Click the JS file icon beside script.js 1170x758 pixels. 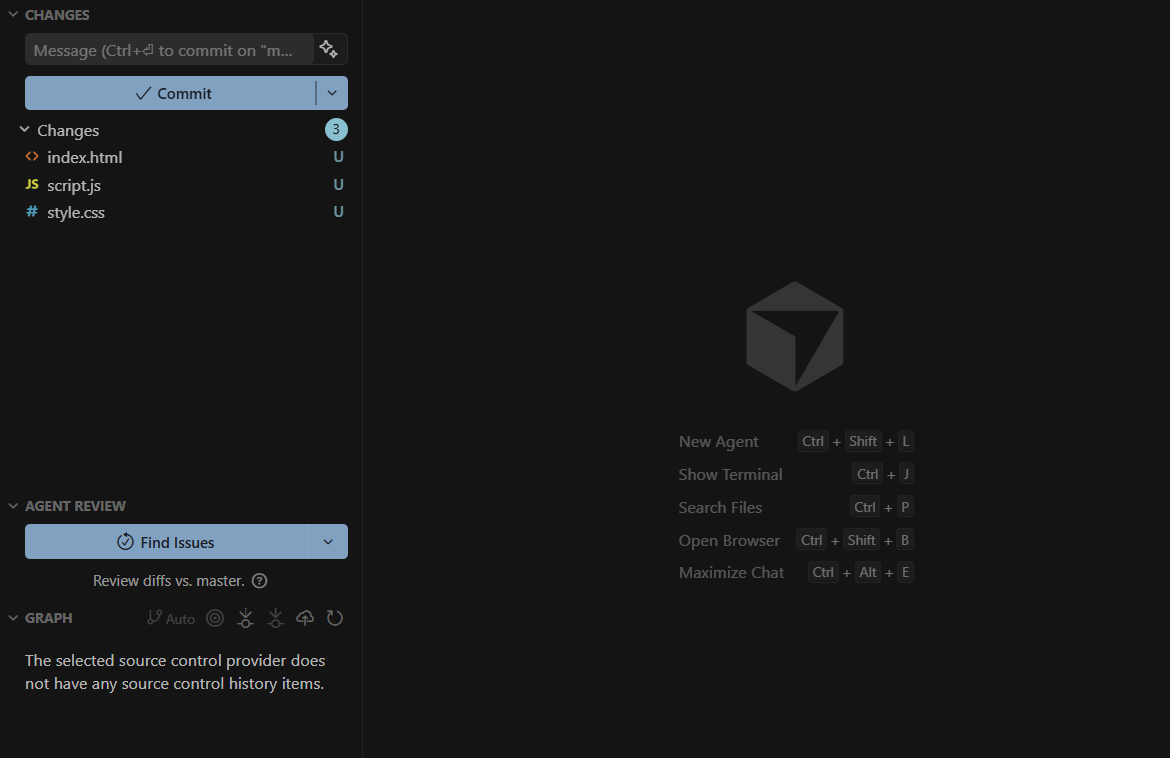click(x=32, y=184)
